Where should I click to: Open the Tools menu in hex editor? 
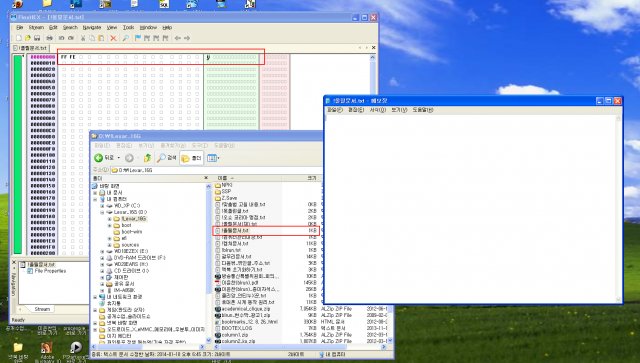(129, 27)
